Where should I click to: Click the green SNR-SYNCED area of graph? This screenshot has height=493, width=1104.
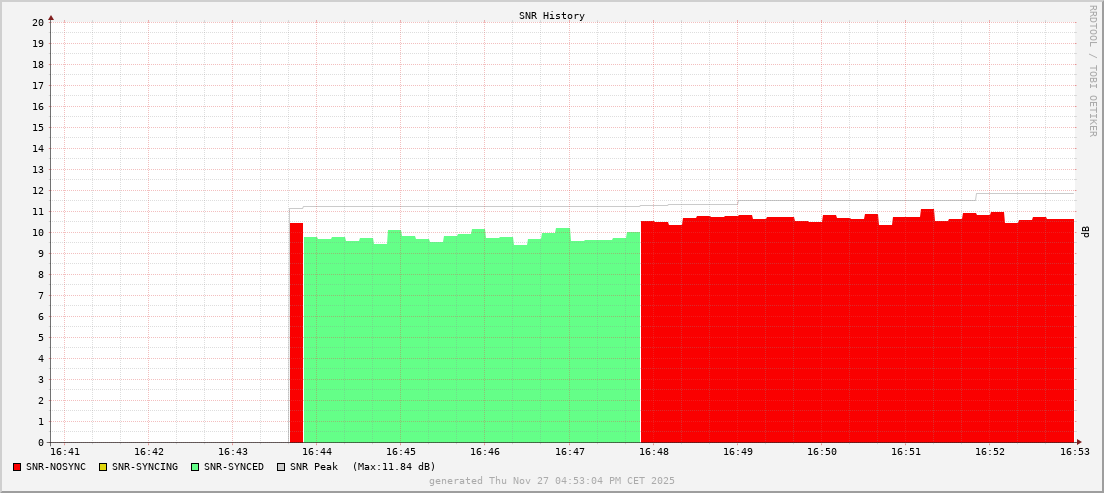point(470,340)
